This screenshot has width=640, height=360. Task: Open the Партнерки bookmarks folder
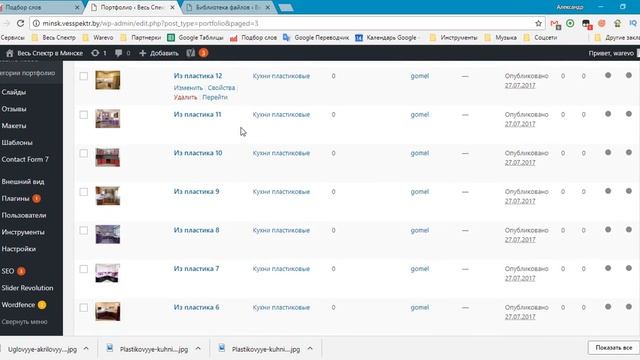[x=141, y=38]
